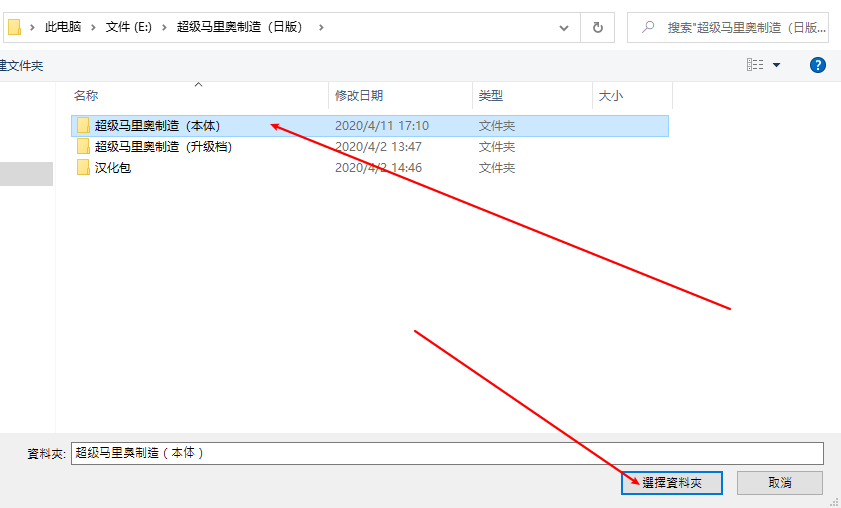The image size is (841, 508).
Task: Click the new folder toolbar button
Action: tap(21, 65)
